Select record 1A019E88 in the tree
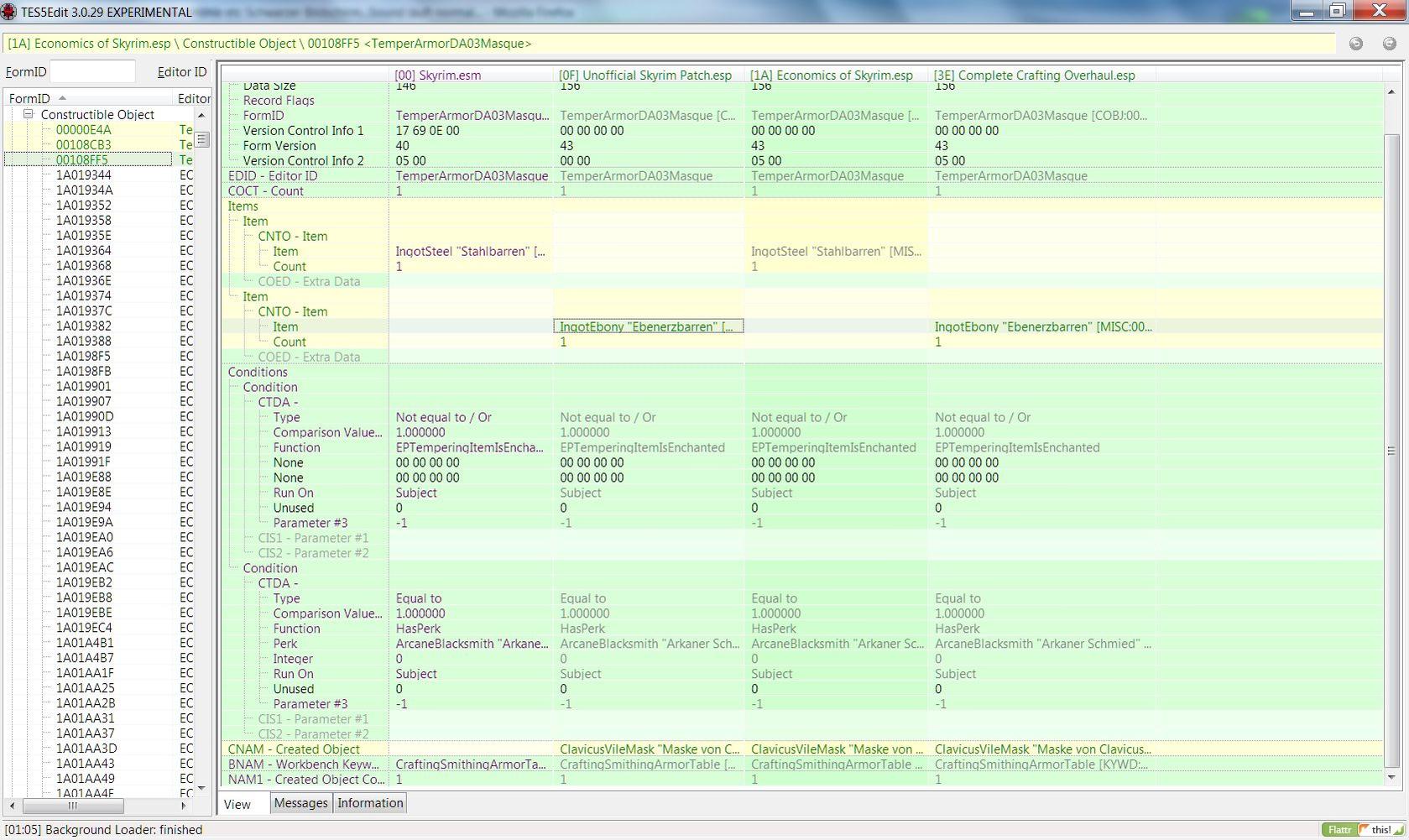Image resolution: width=1409 pixels, height=840 pixels. pos(83,477)
